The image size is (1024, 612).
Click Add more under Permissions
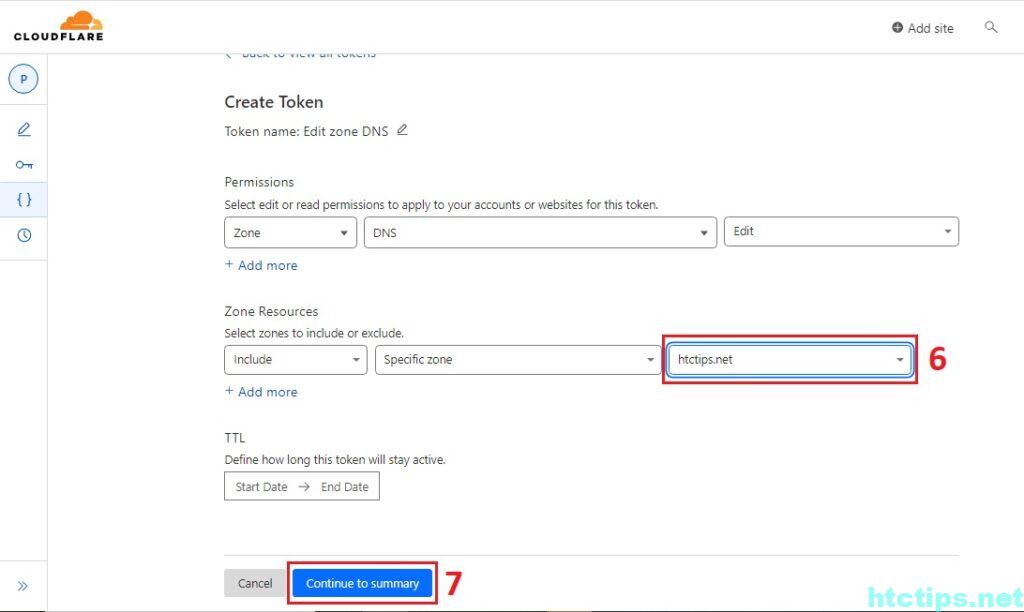pos(261,265)
